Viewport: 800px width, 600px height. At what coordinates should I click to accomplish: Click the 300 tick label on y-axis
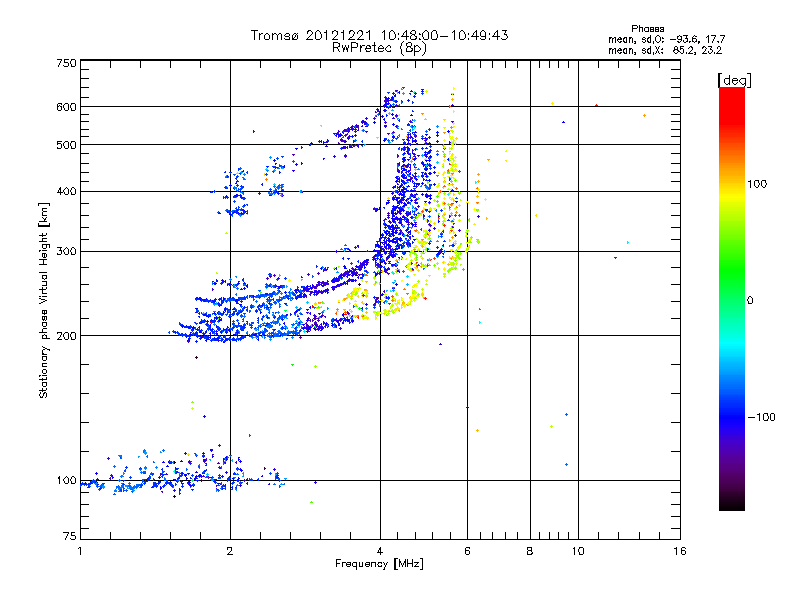coord(66,251)
